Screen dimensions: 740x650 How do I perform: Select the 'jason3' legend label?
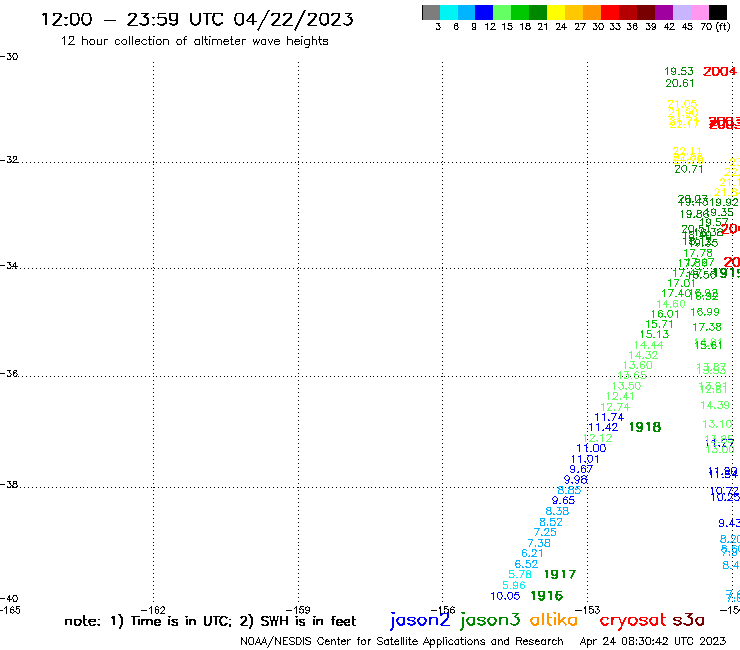[x=490, y=620]
